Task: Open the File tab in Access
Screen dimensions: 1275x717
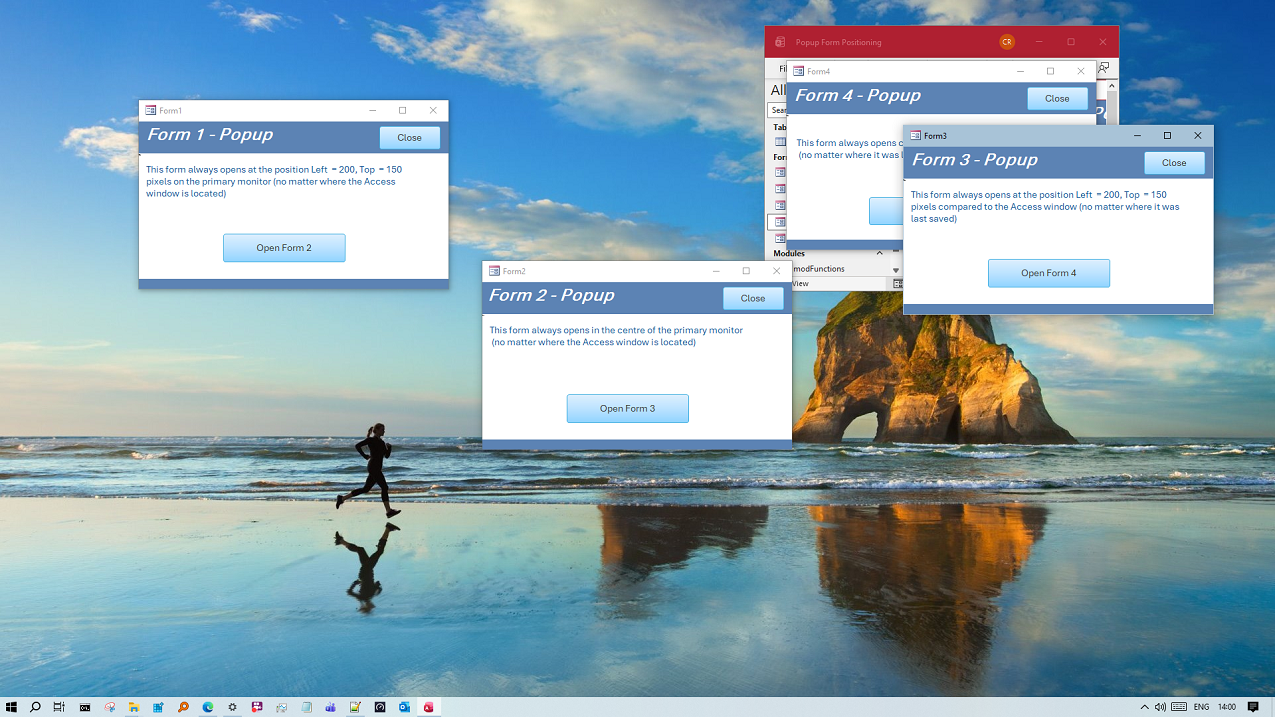Action: [782, 69]
